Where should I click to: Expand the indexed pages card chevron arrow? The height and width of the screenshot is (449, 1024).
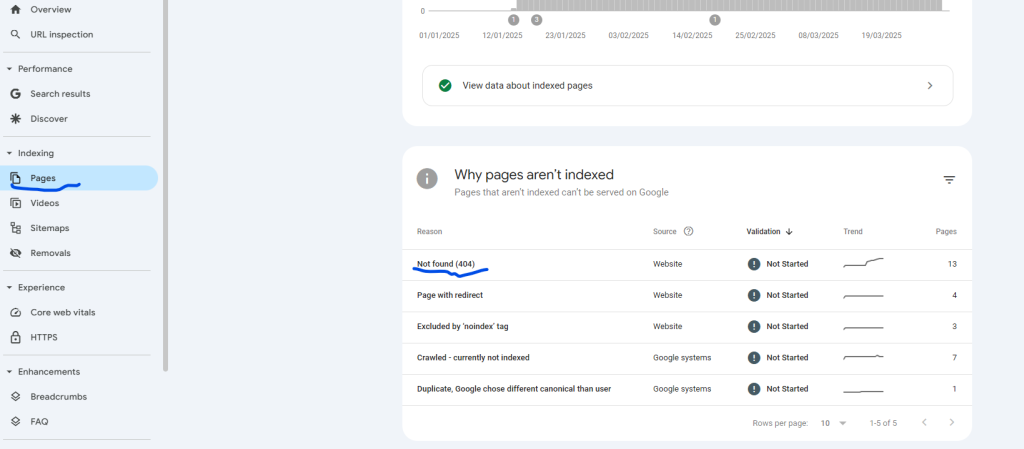click(930, 85)
